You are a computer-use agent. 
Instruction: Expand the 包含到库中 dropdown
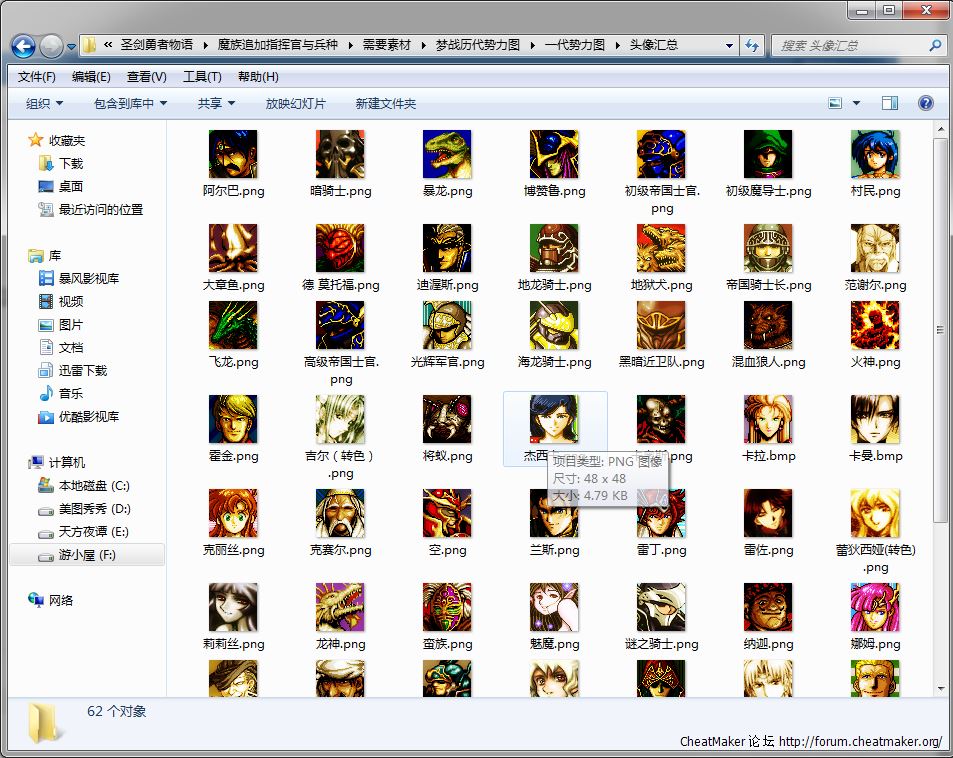(x=130, y=104)
